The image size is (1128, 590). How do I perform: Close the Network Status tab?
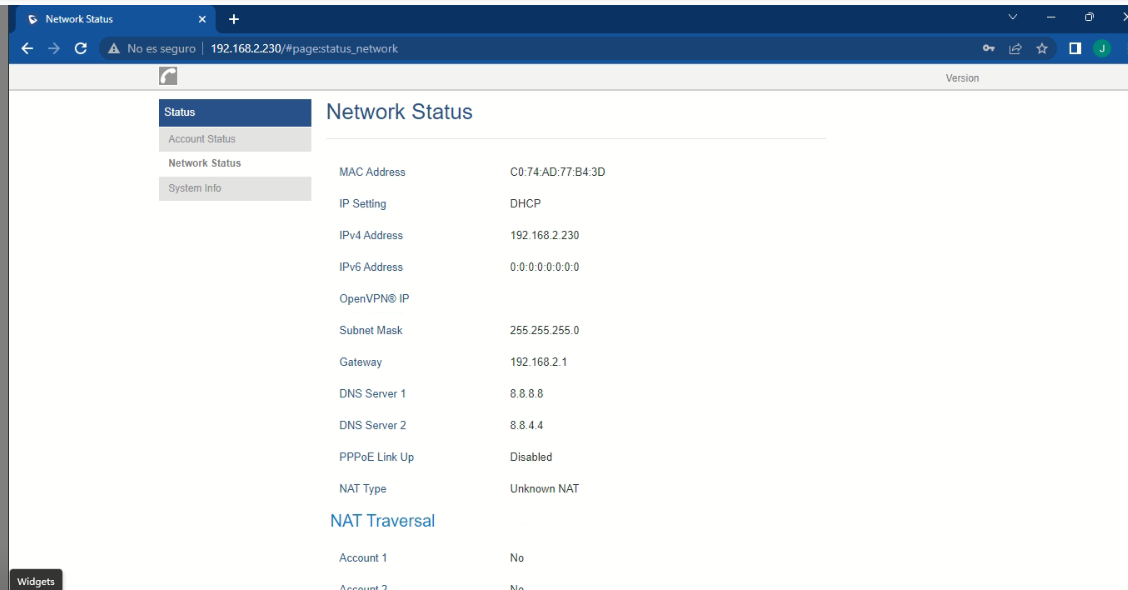point(203,18)
